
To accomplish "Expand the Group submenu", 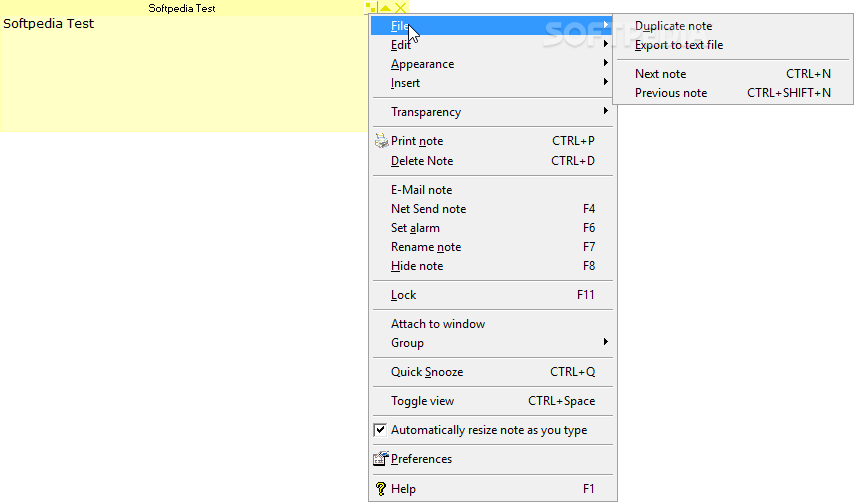I will coord(492,343).
